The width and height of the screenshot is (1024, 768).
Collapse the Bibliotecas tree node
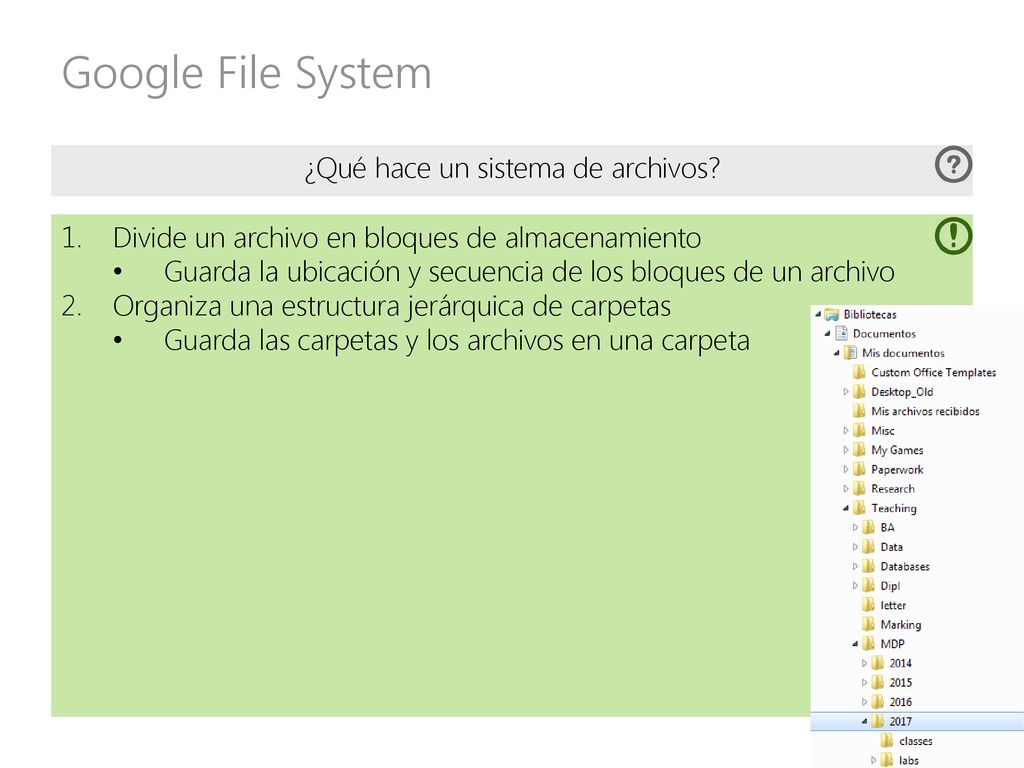pyautogui.click(x=818, y=314)
